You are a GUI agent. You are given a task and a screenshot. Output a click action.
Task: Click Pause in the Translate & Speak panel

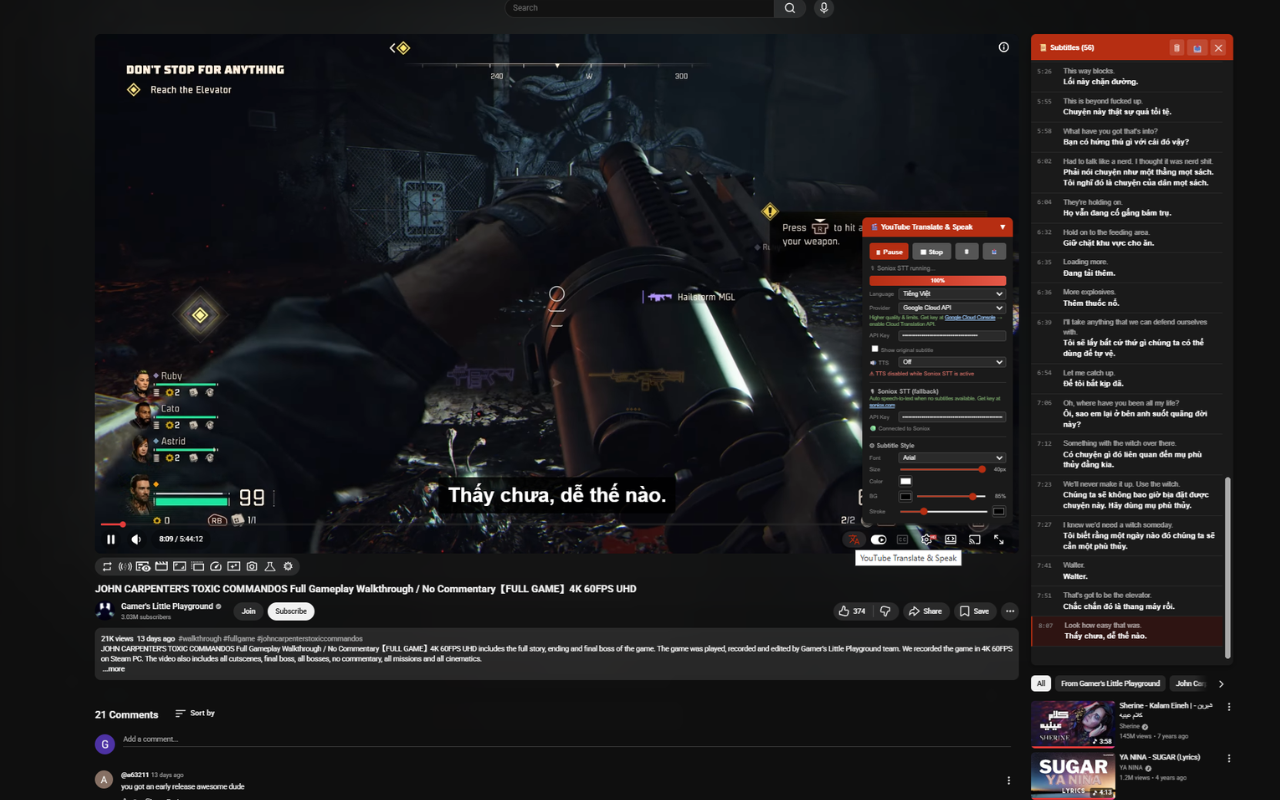pyautogui.click(x=889, y=252)
